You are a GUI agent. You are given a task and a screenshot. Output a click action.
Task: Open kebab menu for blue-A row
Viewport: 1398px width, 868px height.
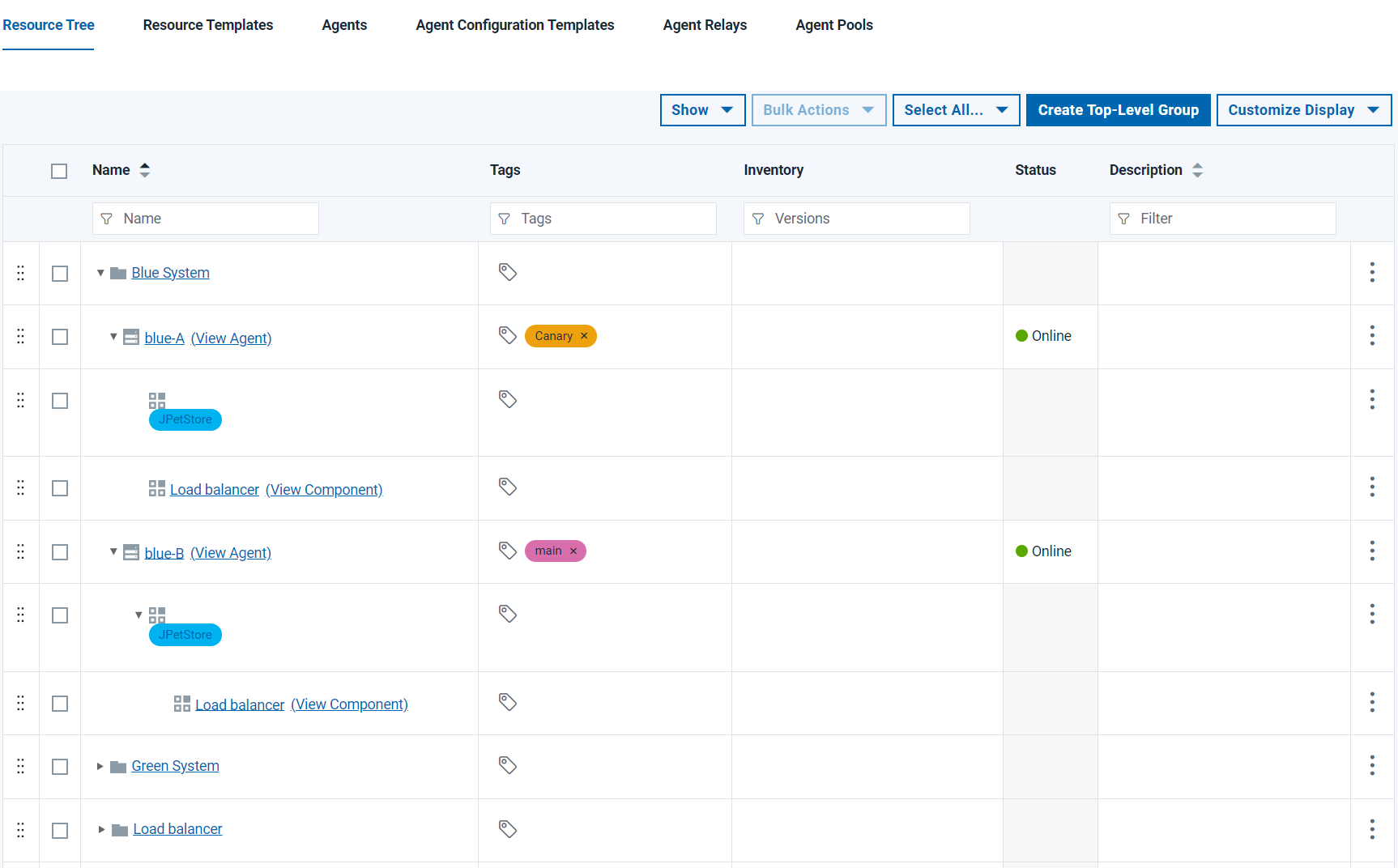(x=1371, y=335)
